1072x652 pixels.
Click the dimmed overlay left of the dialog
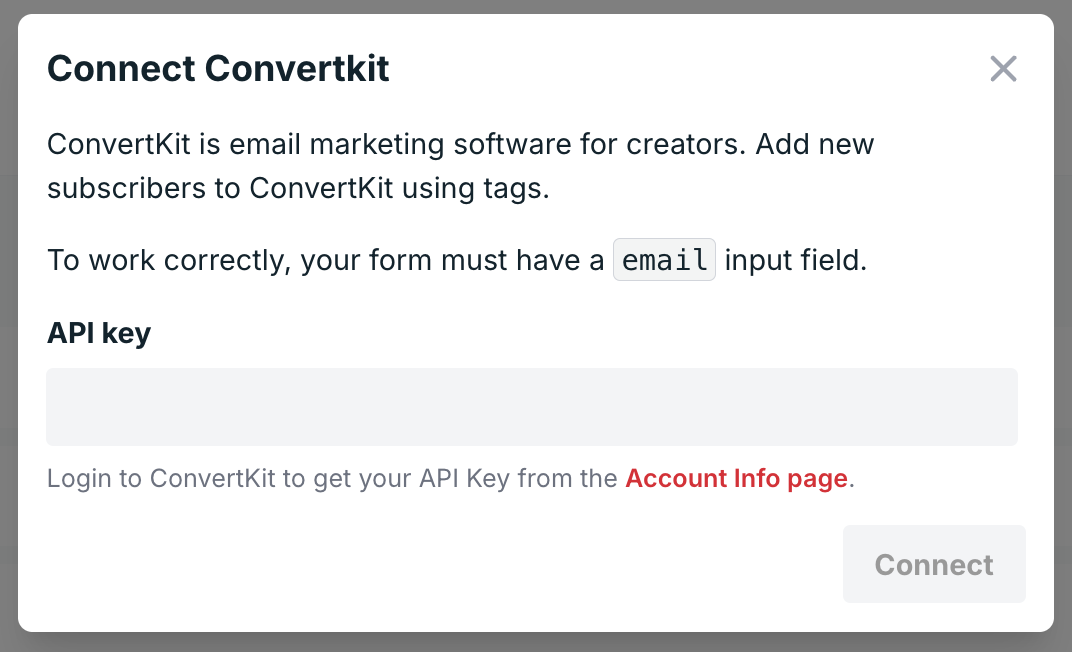click(8, 326)
